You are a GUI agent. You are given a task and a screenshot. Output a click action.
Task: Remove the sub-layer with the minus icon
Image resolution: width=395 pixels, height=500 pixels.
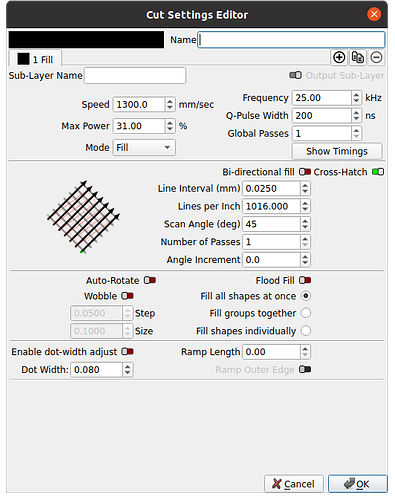point(376,57)
